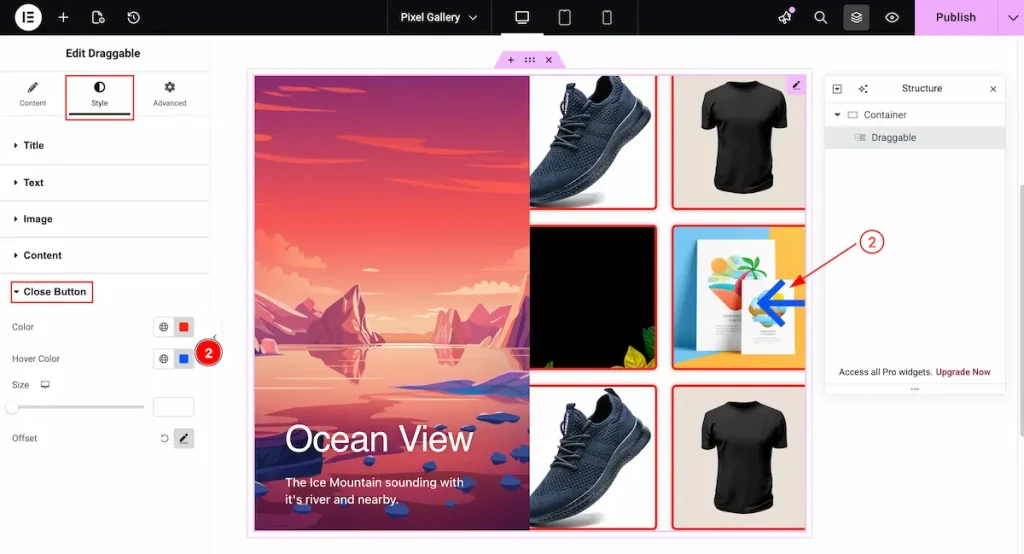Expand the Image style section
Screen dimensions: 1024x554
38,219
